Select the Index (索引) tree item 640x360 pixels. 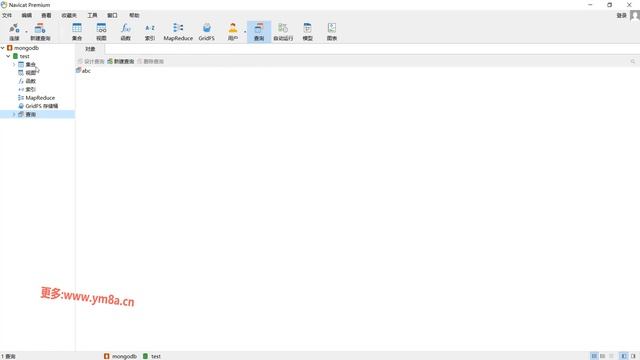tap(27, 89)
